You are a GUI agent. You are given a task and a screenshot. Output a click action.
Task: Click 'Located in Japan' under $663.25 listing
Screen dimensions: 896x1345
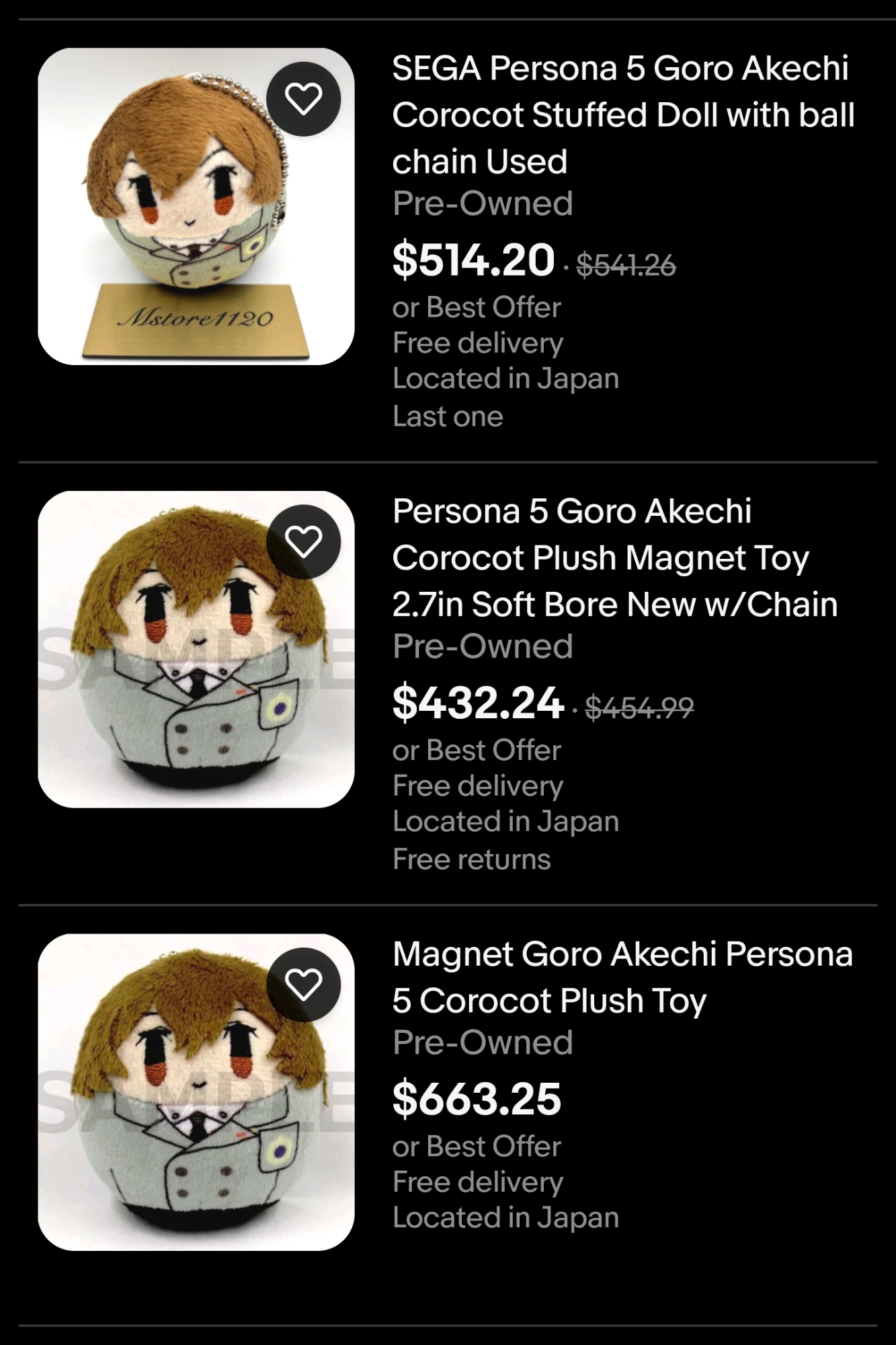[505, 1217]
